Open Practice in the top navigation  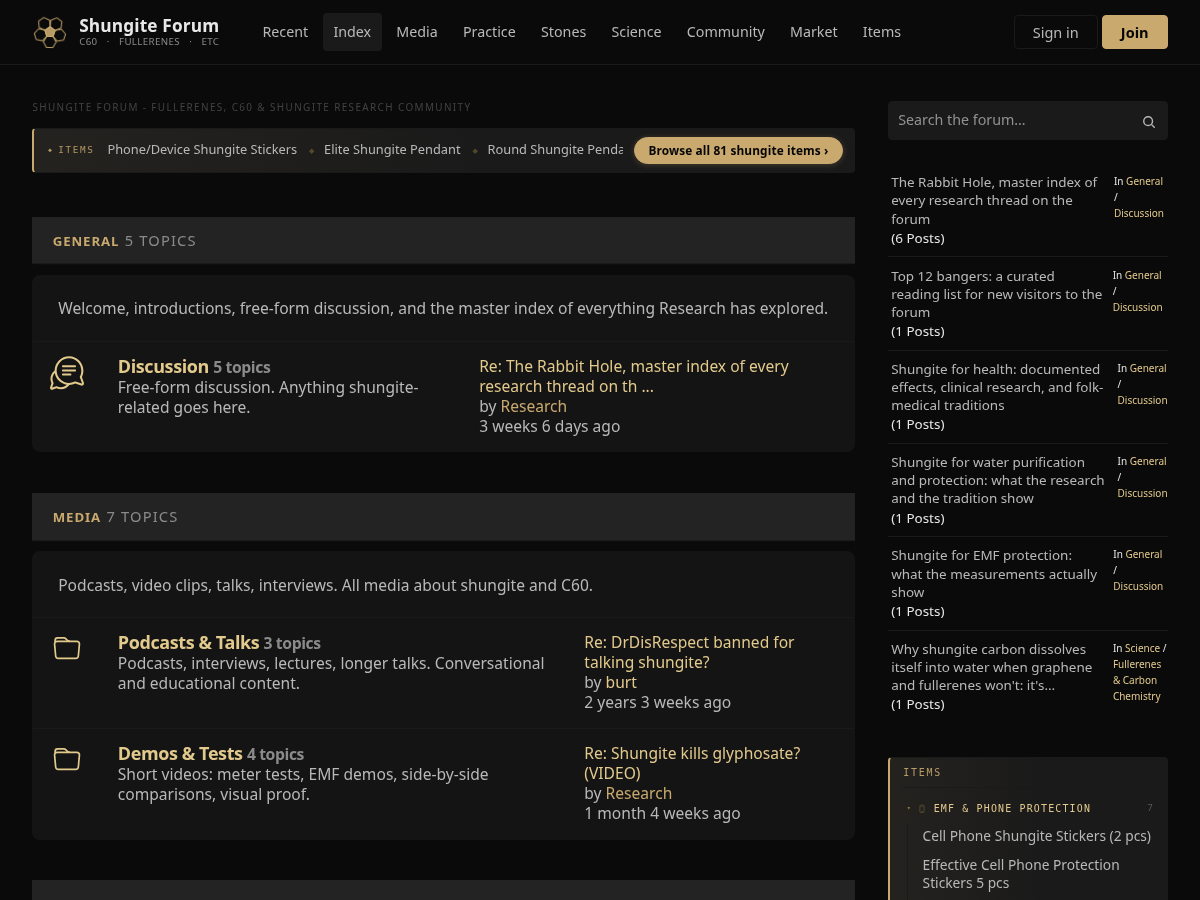(x=489, y=32)
